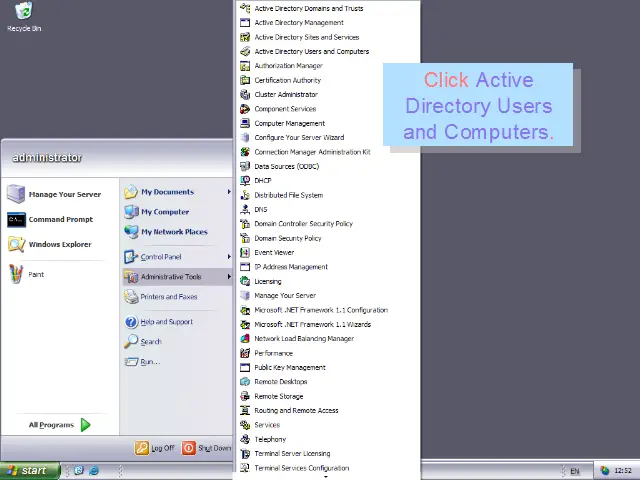The height and width of the screenshot is (480, 640).
Task: Click the Services icon
Action: tap(245, 425)
